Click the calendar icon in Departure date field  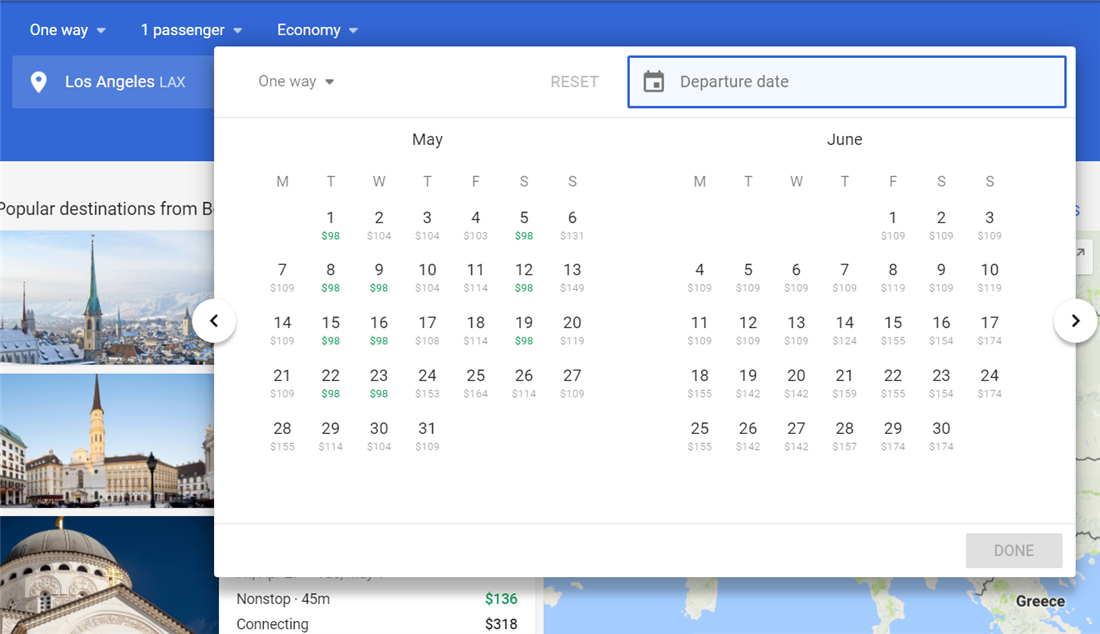pos(654,82)
